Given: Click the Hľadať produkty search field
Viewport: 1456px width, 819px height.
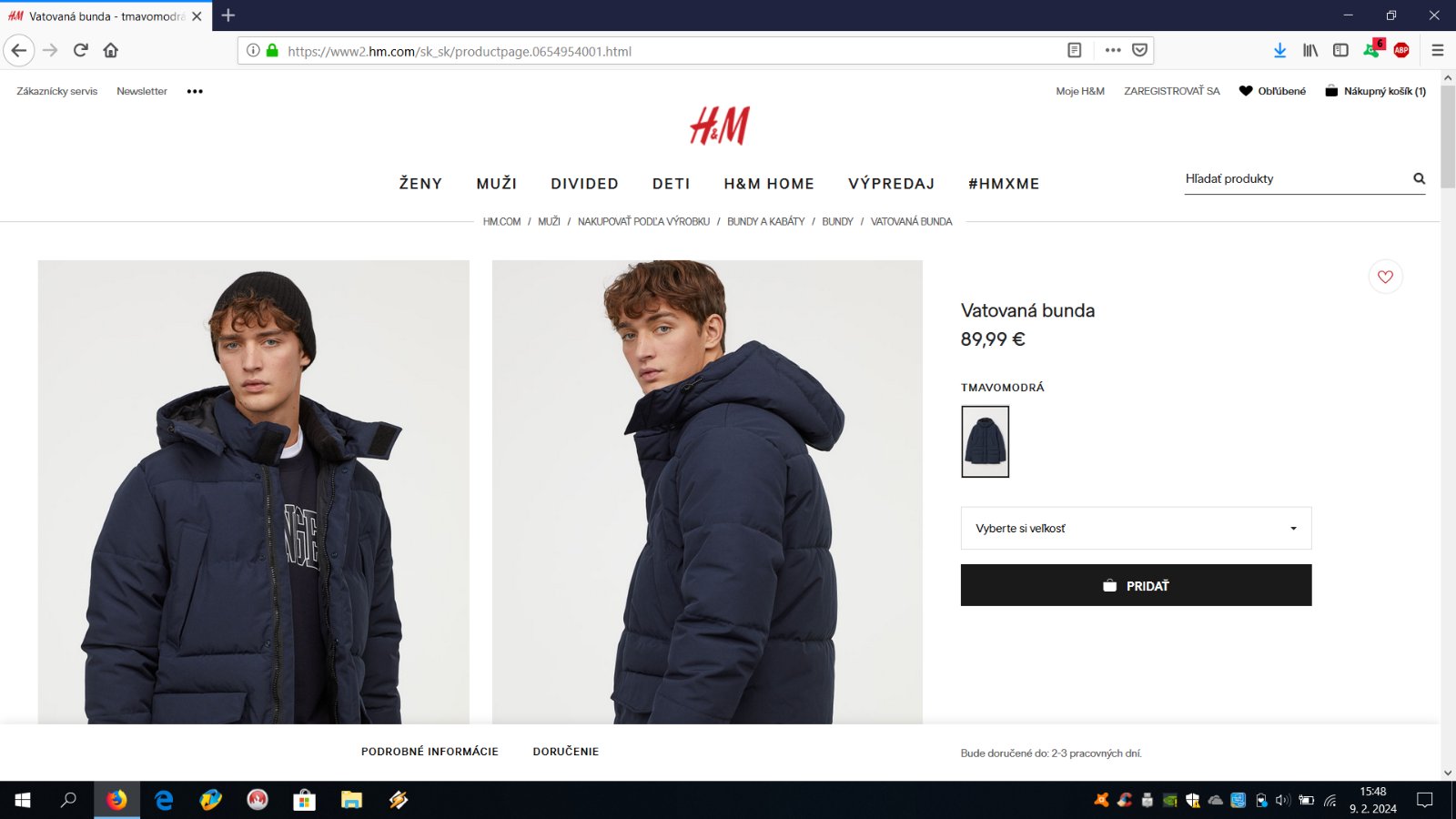Looking at the screenshot, I should coord(1296,178).
